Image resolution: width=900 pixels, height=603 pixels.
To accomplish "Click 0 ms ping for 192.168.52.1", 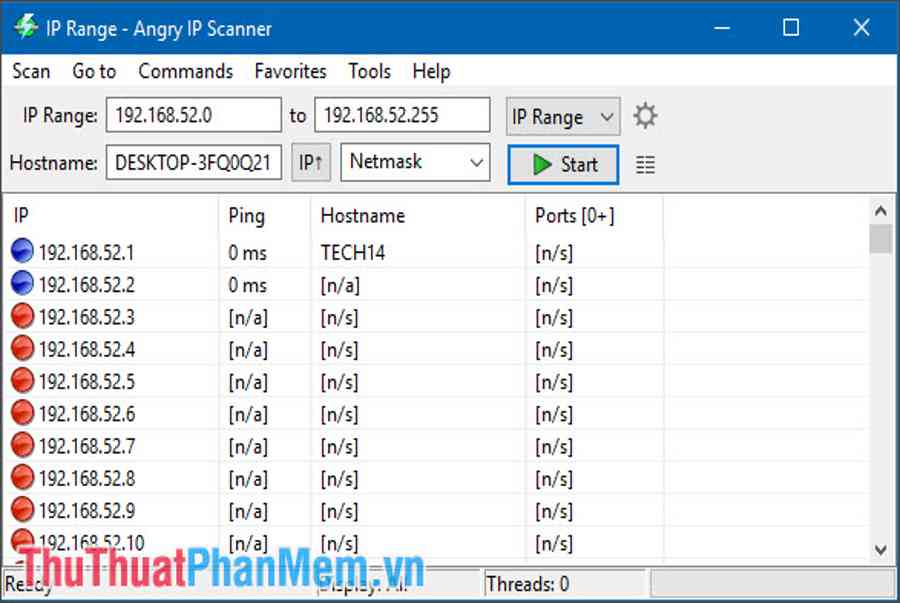I will 247,252.
